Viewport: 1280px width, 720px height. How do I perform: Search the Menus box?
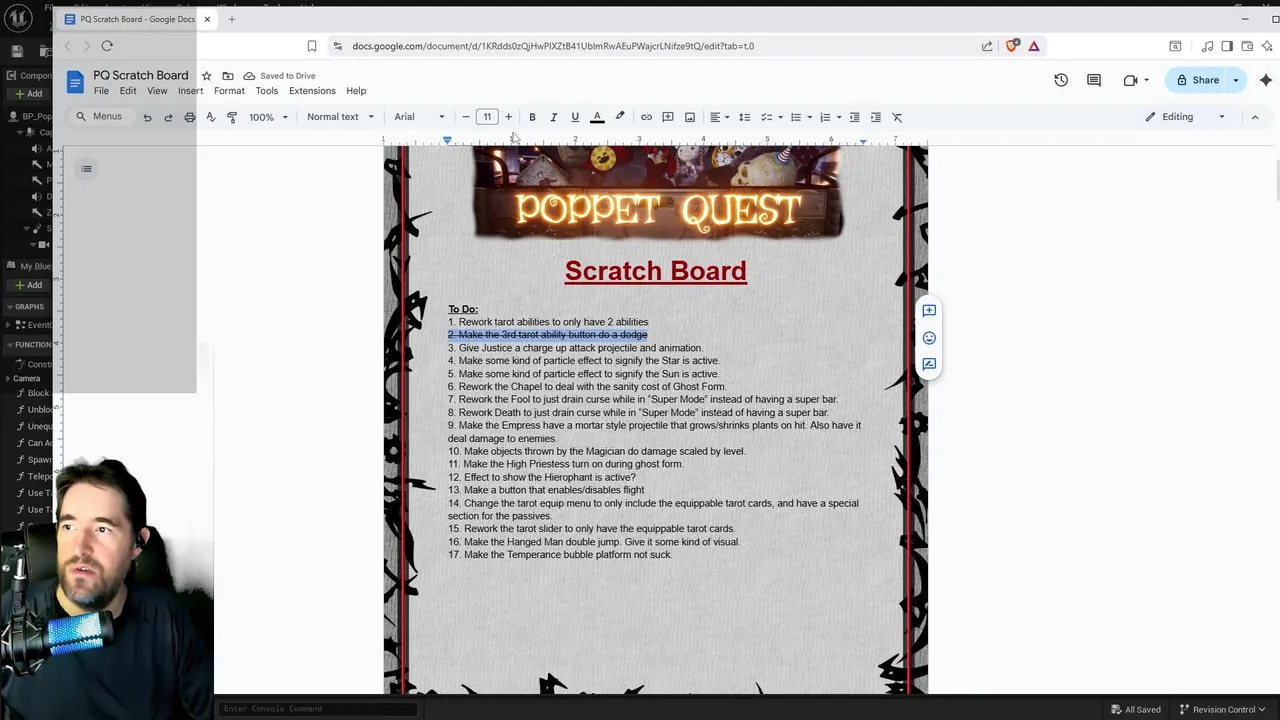[x=99, y=117]
